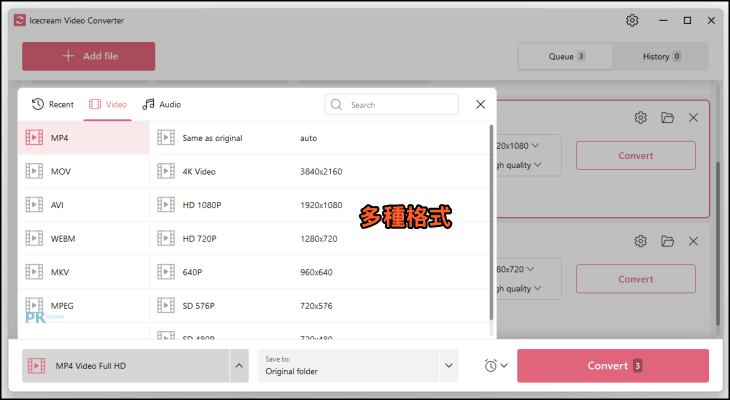Choose MOV in the format list
The image size is (730, 400).
click(84, 171)
